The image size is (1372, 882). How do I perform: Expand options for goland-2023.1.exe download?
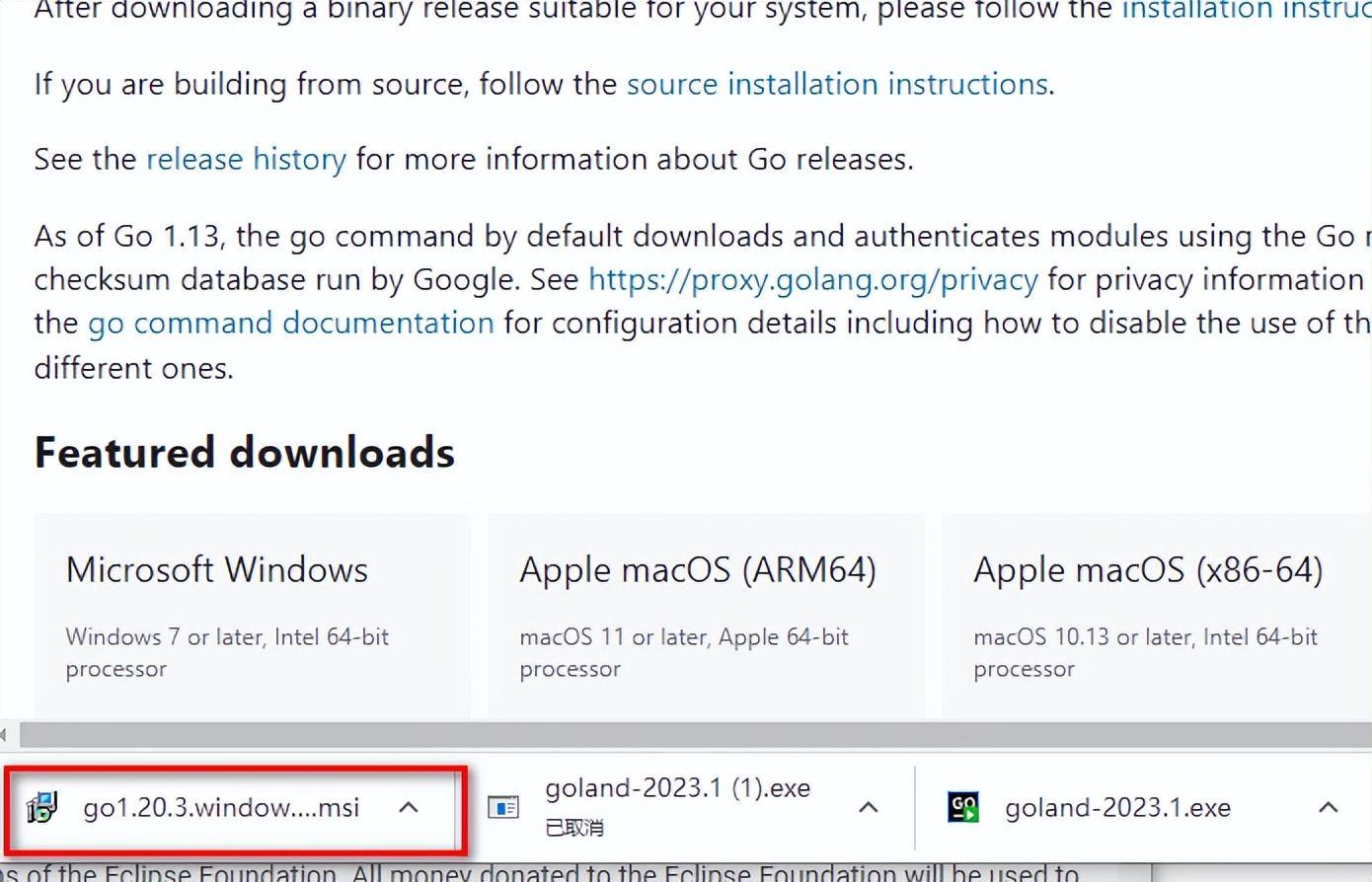(x=1329, y=808)
